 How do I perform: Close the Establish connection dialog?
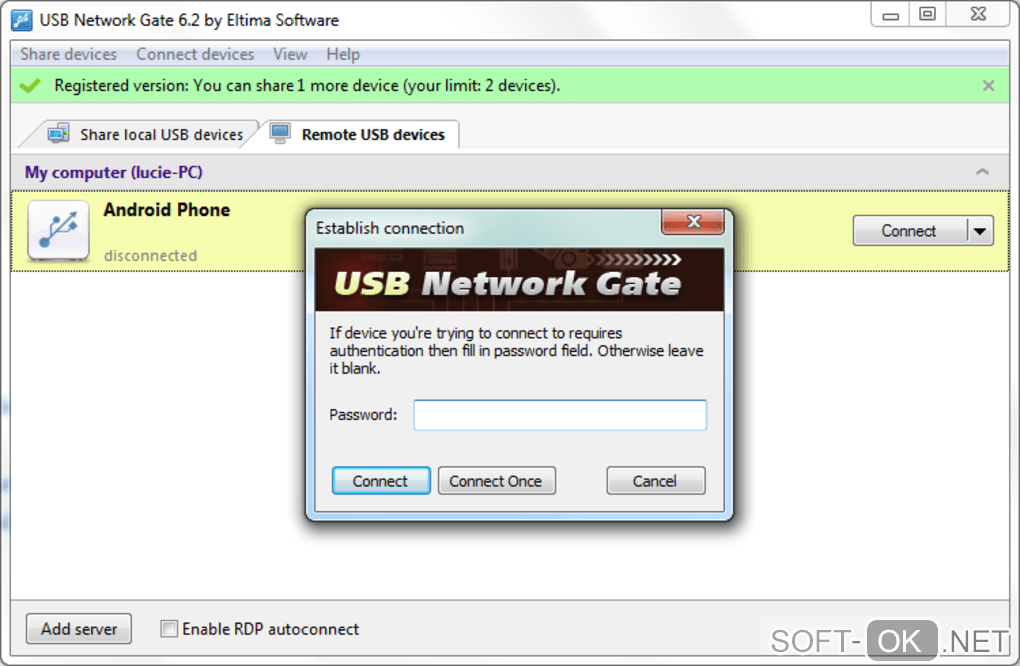click(693, 222)
